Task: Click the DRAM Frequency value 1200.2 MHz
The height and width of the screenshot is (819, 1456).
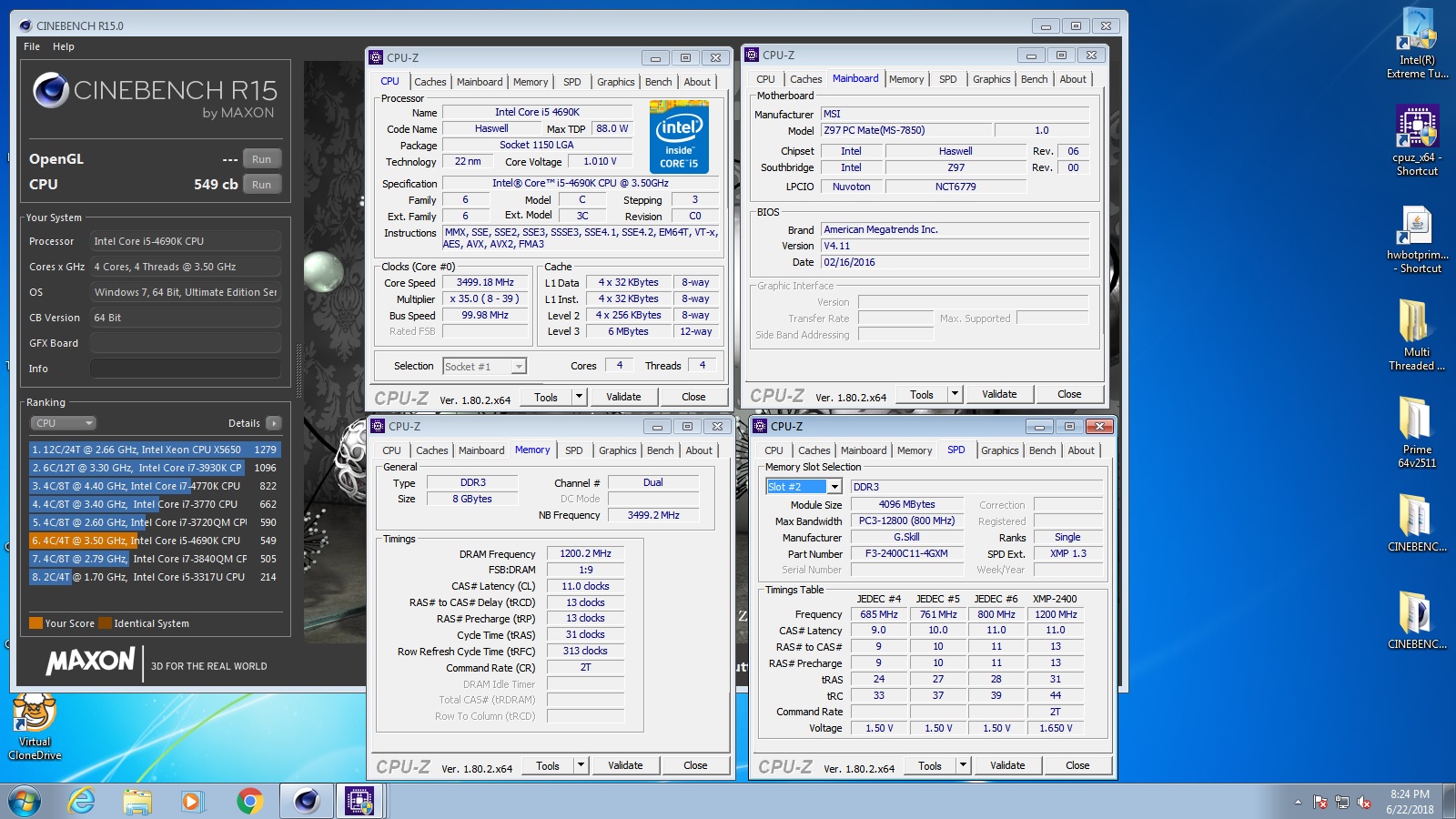Action: coord(585,553)
